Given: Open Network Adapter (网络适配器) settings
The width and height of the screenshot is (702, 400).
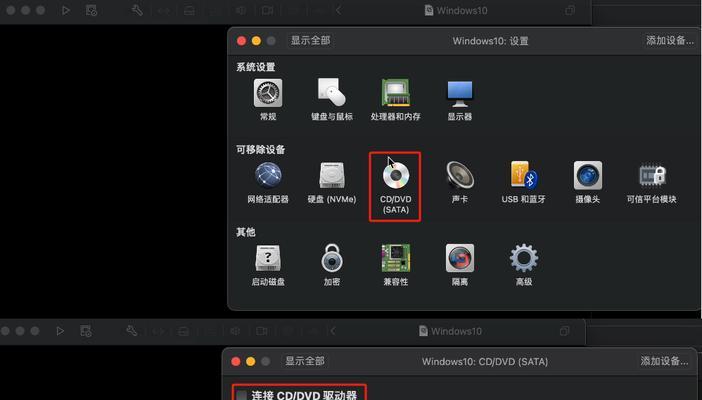Looking at the screenshot, I should pyautogui.click(x=268, y=175).
